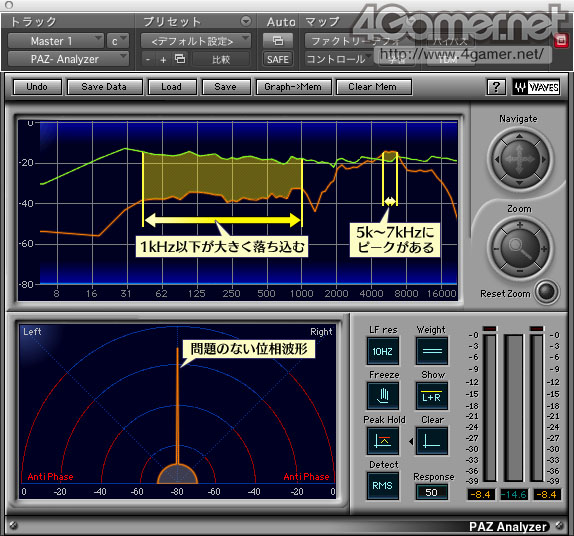
Task: Click the screw icon at bottom right
Action: (560, 525)
